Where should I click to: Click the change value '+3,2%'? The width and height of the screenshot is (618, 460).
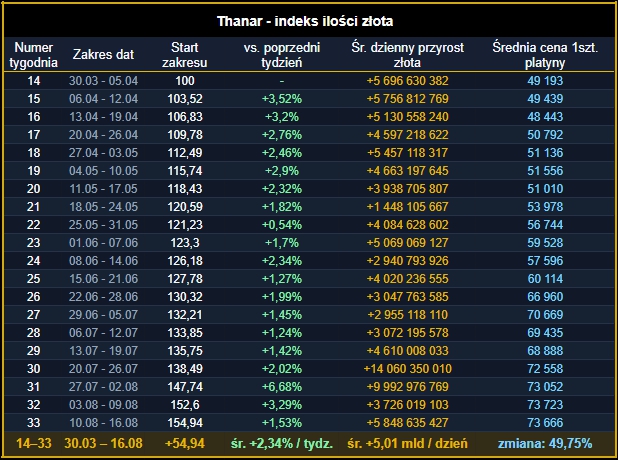[282, 117]
